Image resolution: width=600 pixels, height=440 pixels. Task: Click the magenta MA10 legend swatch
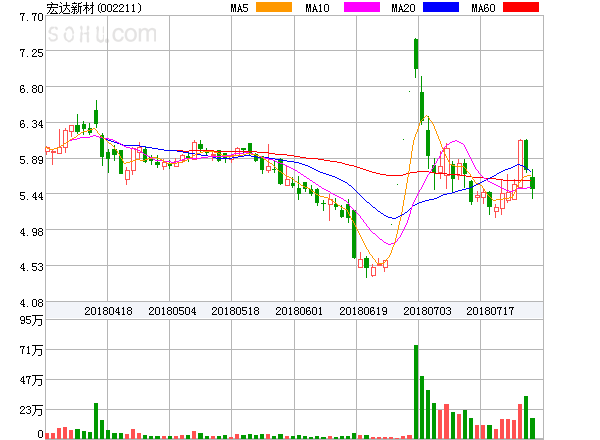[x=362, y=7]
